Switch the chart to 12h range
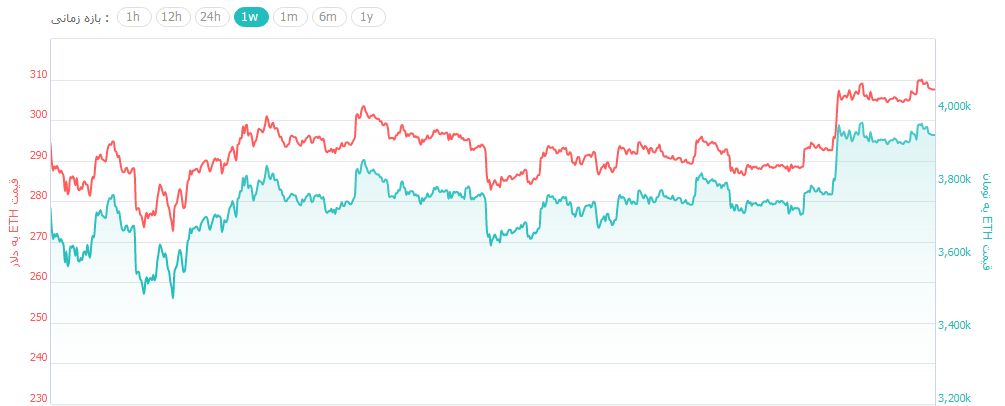This screenshot has width=1005, height=406. [x=171, y=17]
